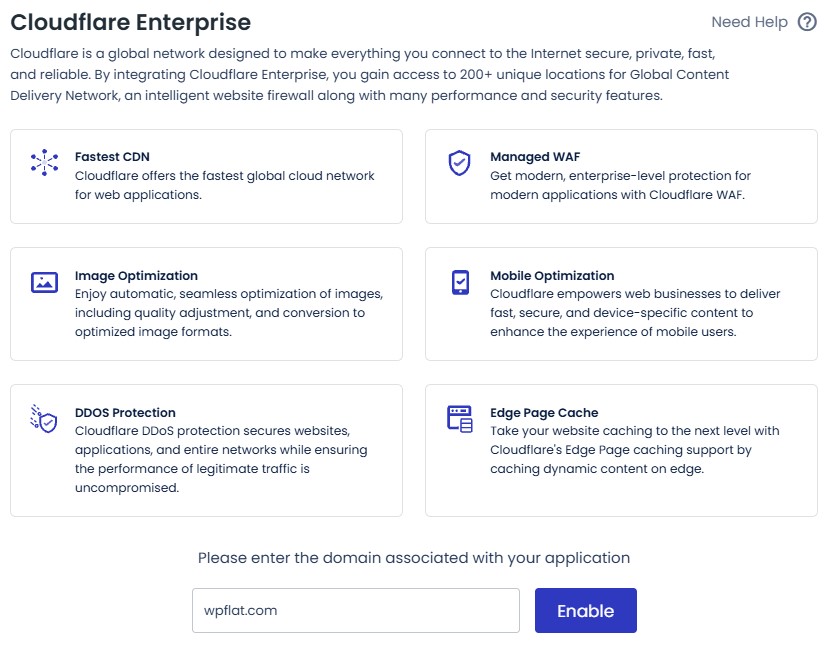
Task: Click the Image Optimization picture icon
Action: pos(45,283)
